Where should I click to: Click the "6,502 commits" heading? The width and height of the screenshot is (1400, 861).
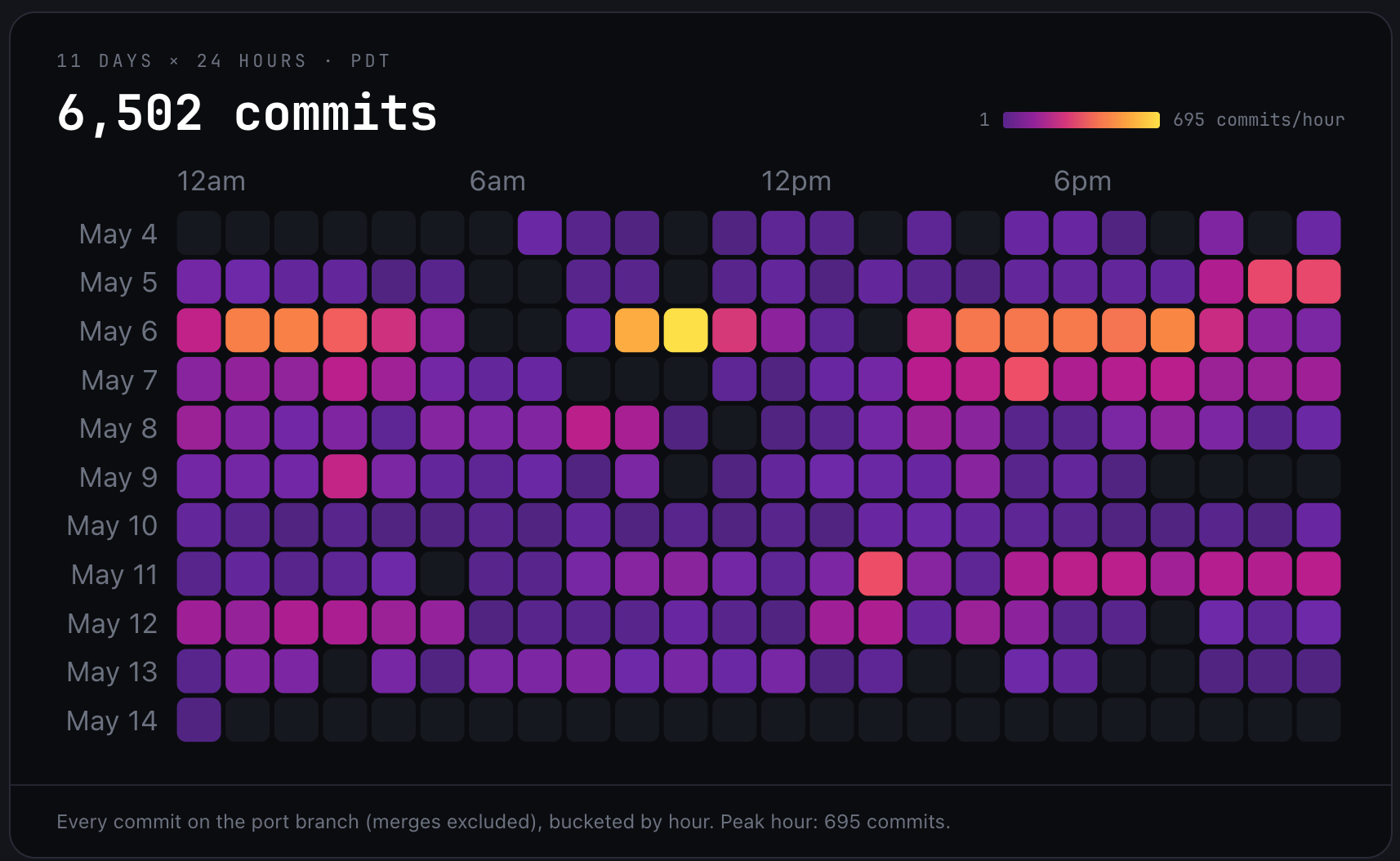tap(247, 113)
